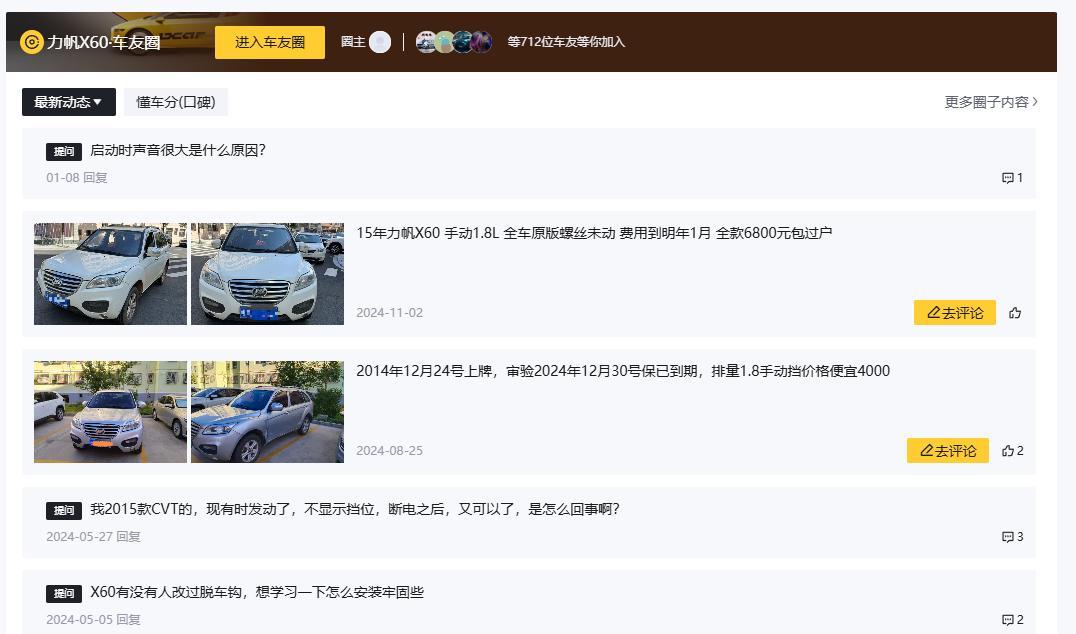Open question 我2015款CVT的 不显示挡位
The width and height of the screenshot is (1076, 634).
(355, 509)
